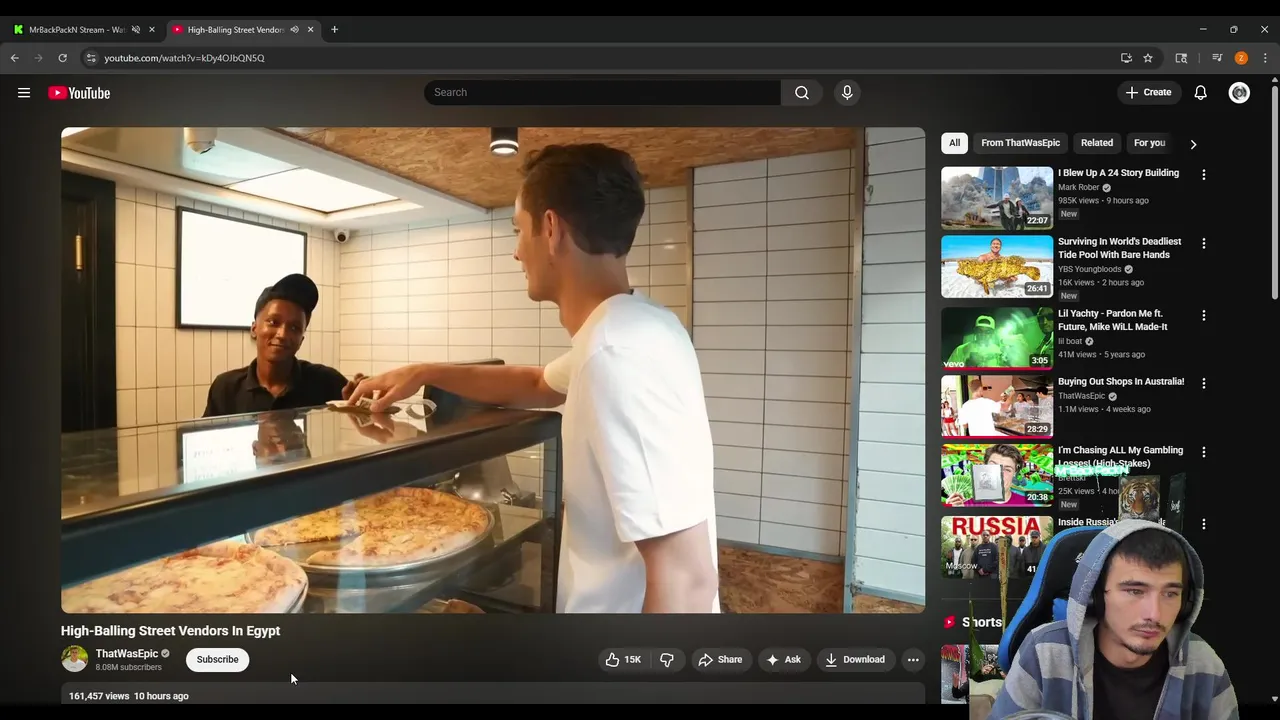
Task: Click Buying Out Shops thumbnail
Action: pyautogui.click(x=997, y=407)
